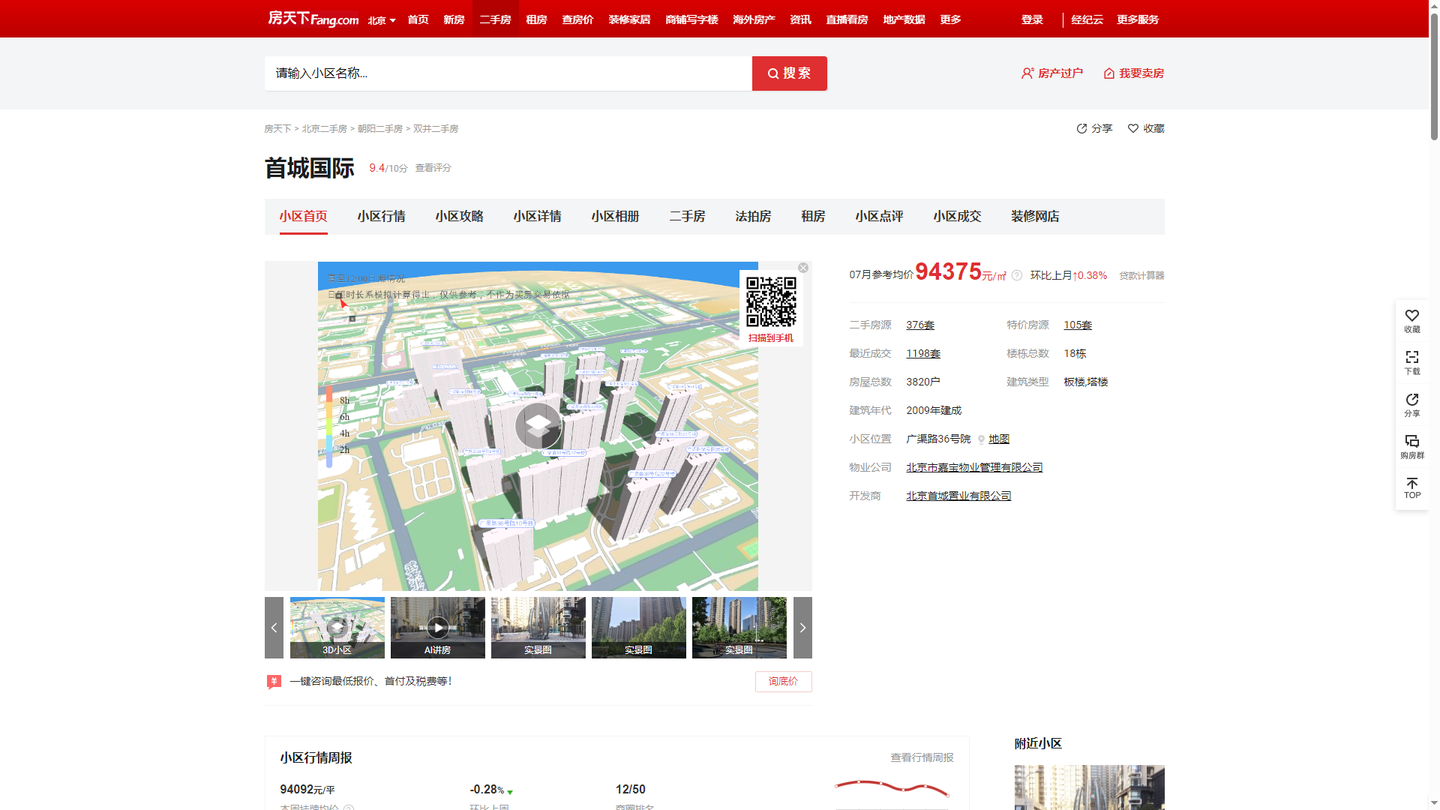The width and height of the screenshot is (1440, 810).
Task: Click the sunlight hours color scale
Action: point(330,426)
